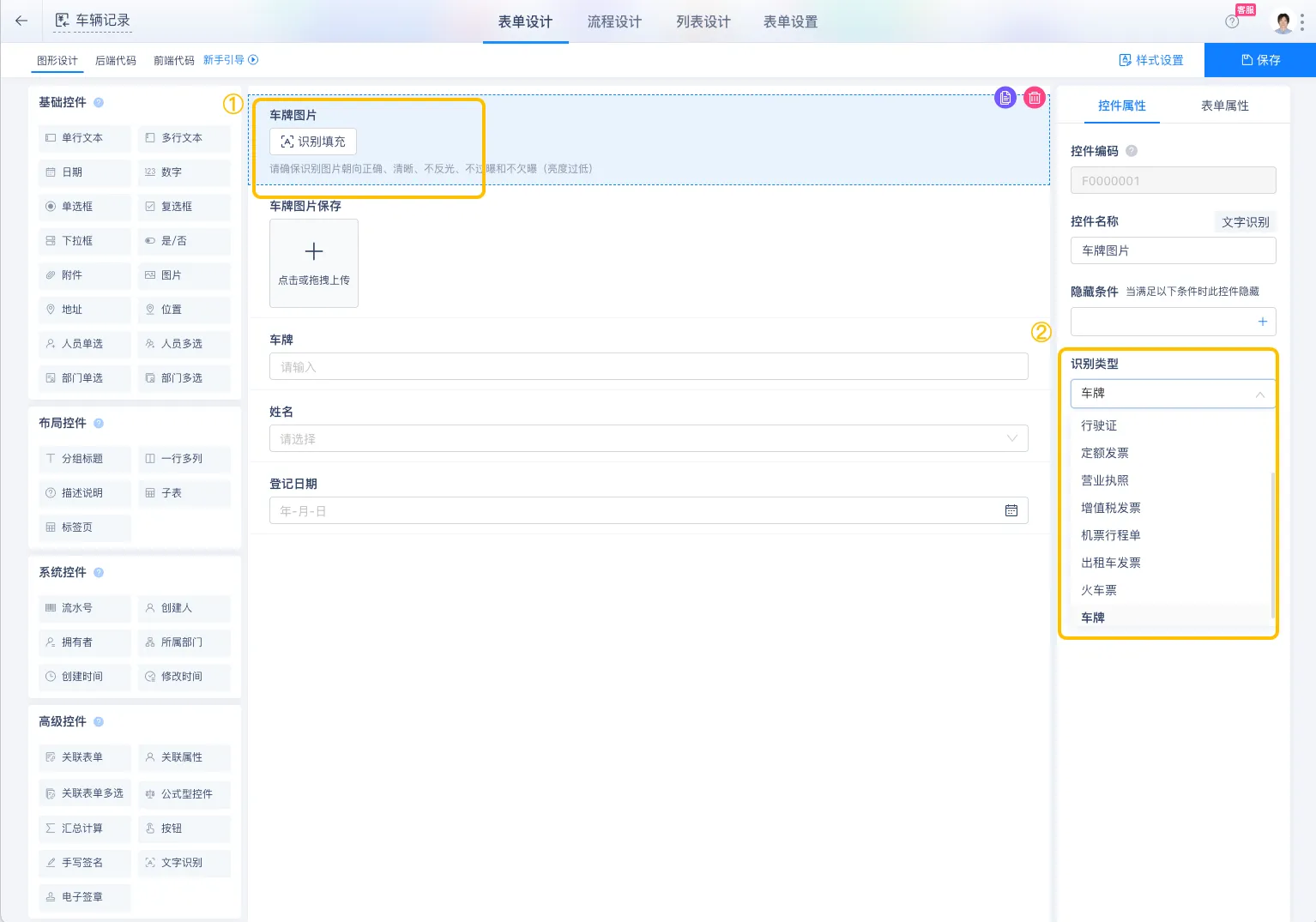Click the 车牌 text input field
Viewport: 1316px width, 922px height.
(x=649, y=367)
